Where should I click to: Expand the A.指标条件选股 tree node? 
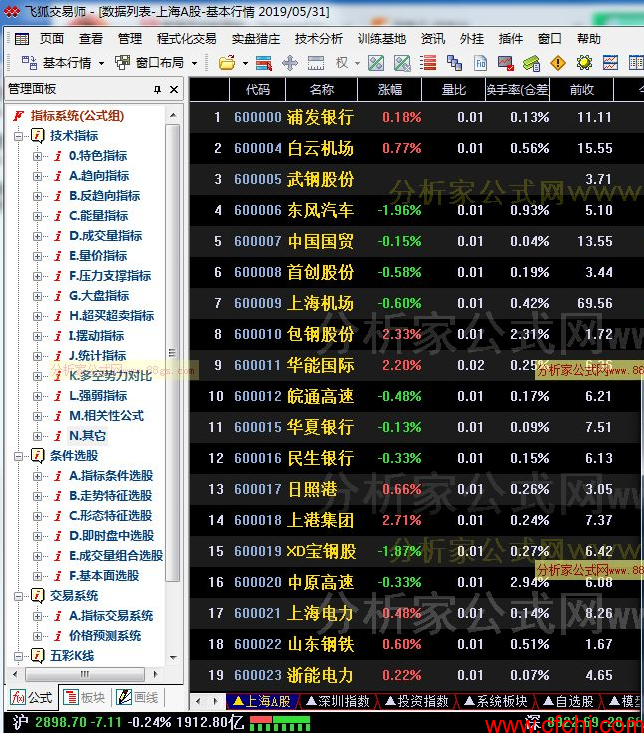point(37,476)
